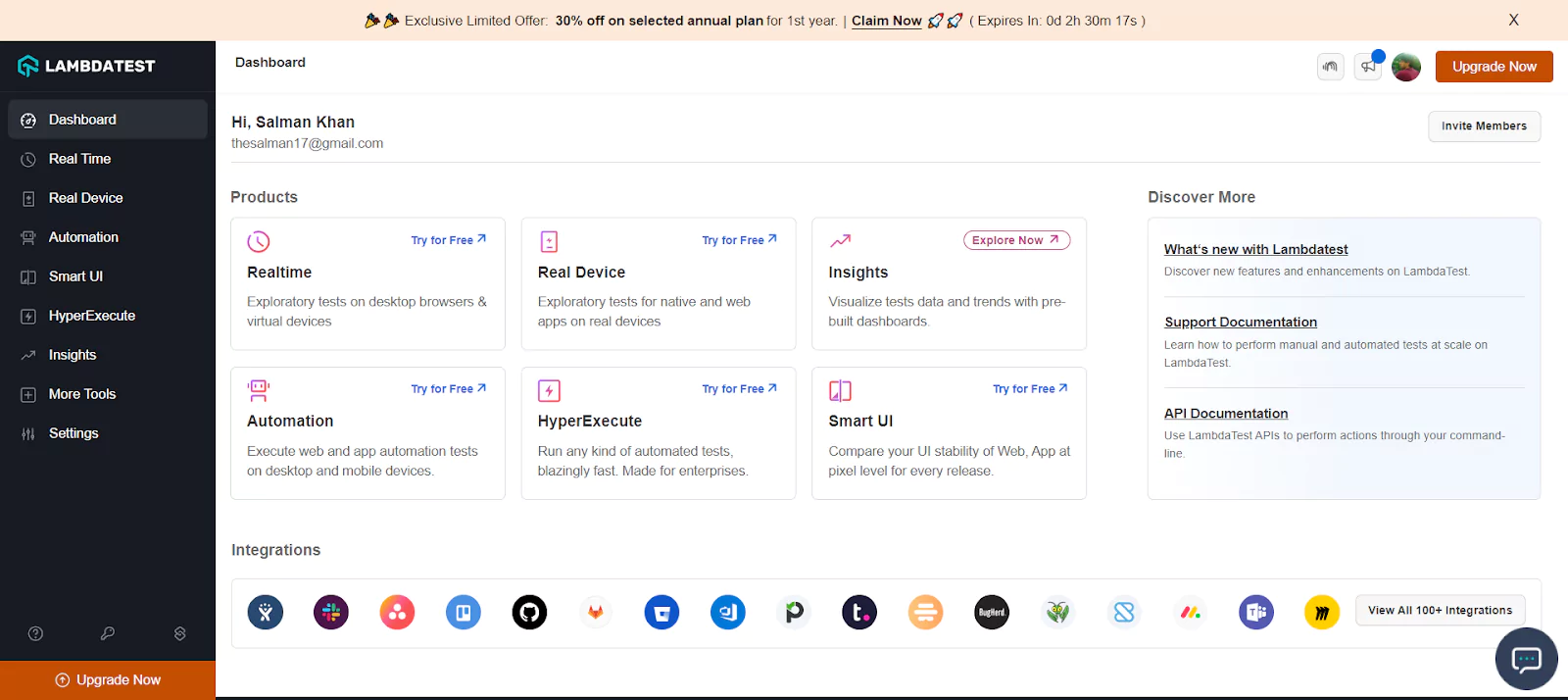Open Smart UI in the sidebar
This screenshot has width=1568, height=700.
point(108,276)
